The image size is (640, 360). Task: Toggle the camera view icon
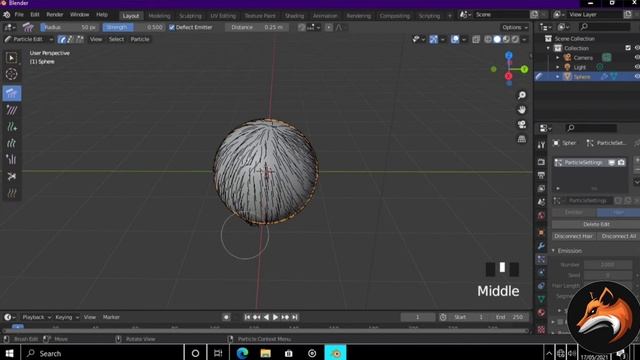coord(522,124)
